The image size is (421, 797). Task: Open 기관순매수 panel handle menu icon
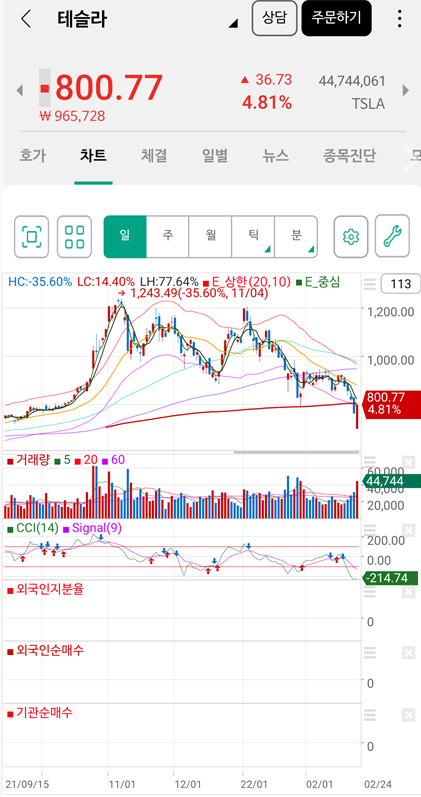pos(370,715)
